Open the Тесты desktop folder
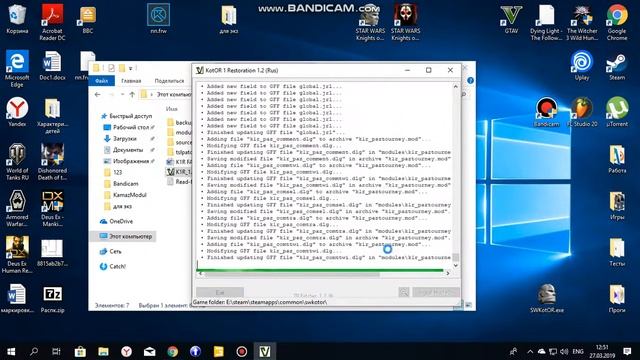 point(617,252)
